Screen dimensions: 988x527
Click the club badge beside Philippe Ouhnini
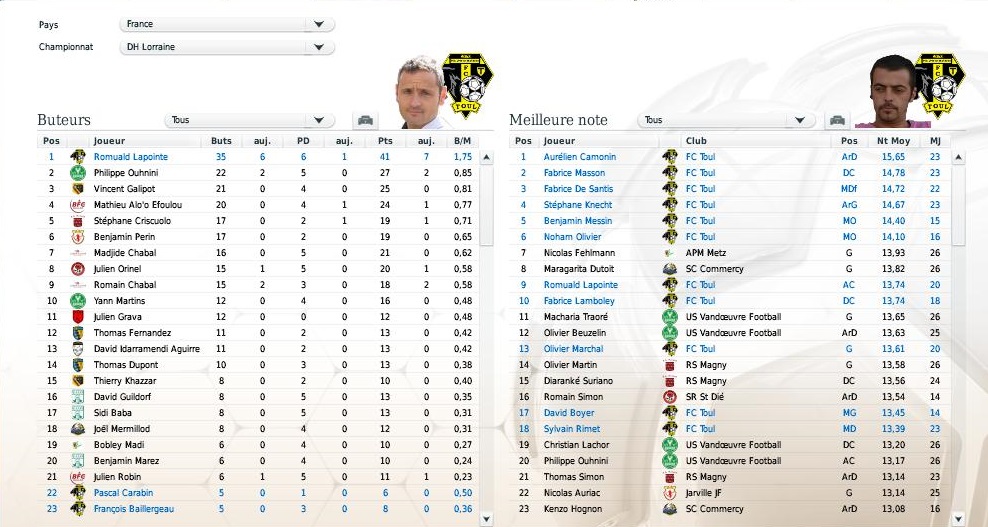point(78,173)
